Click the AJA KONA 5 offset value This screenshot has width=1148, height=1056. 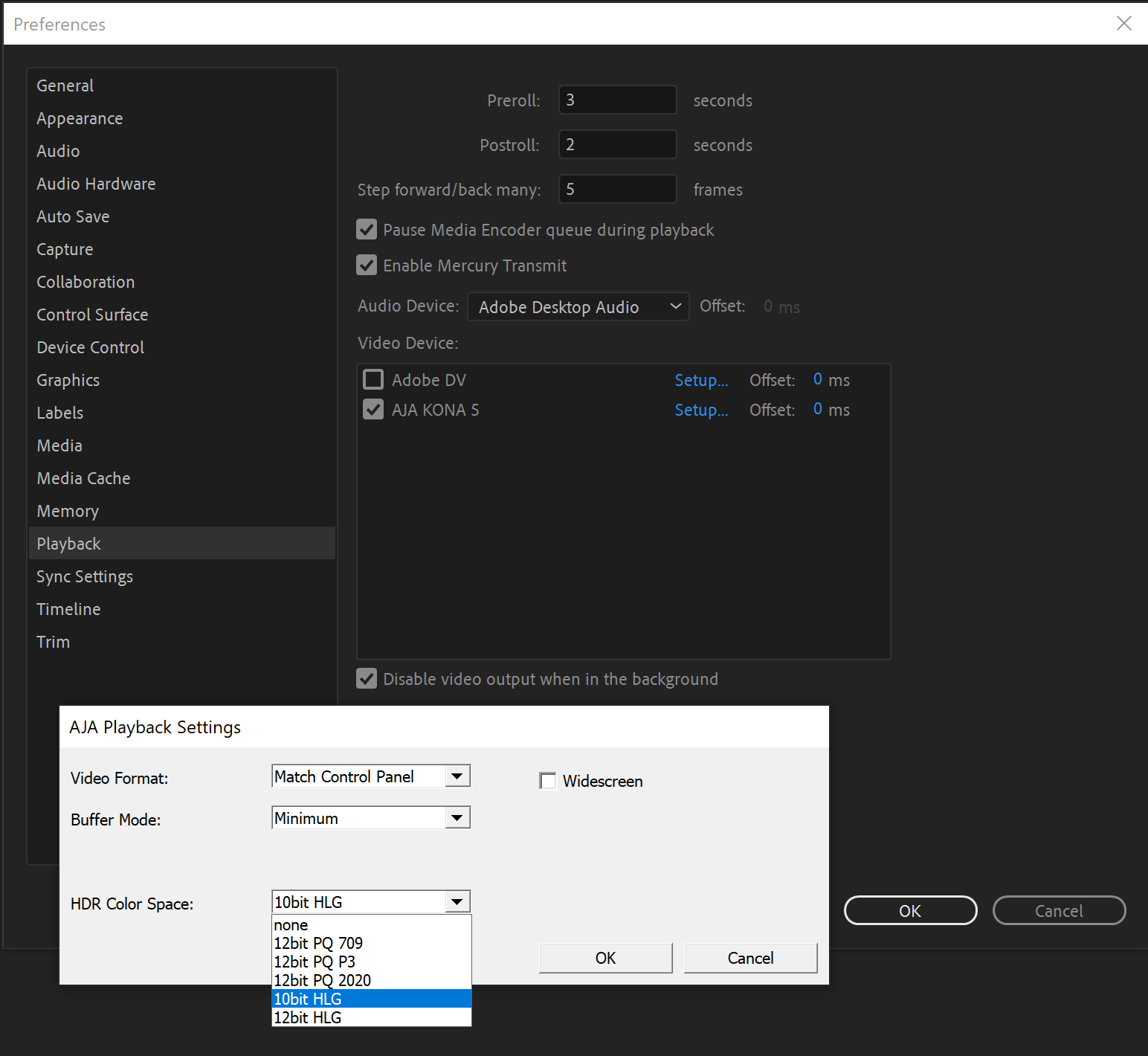point(817,409)
